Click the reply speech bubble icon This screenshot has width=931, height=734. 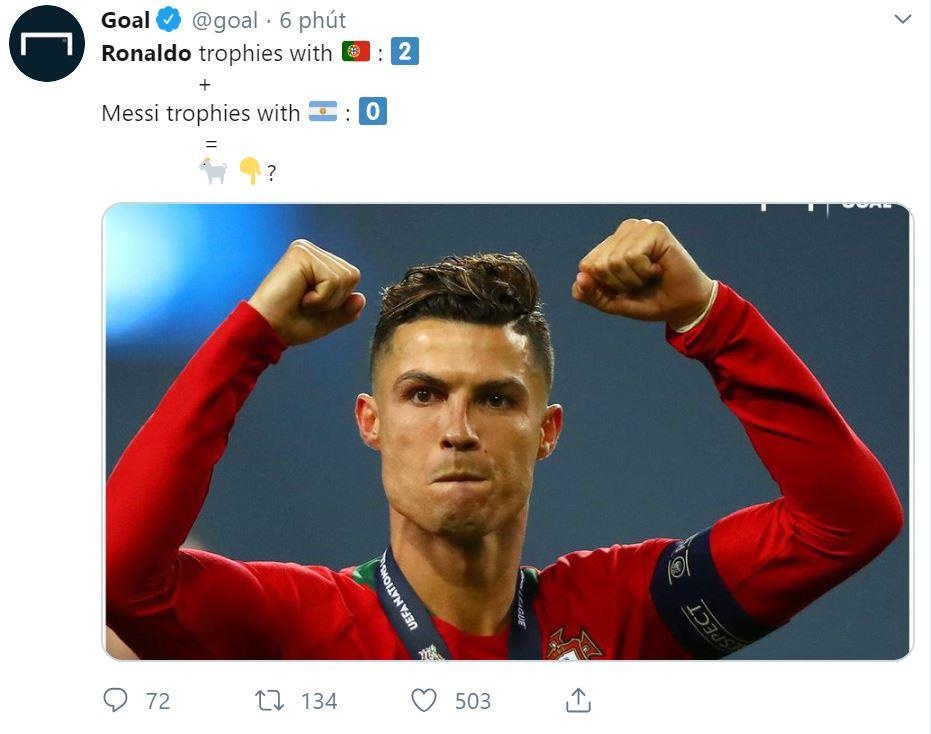click(116, 701)
